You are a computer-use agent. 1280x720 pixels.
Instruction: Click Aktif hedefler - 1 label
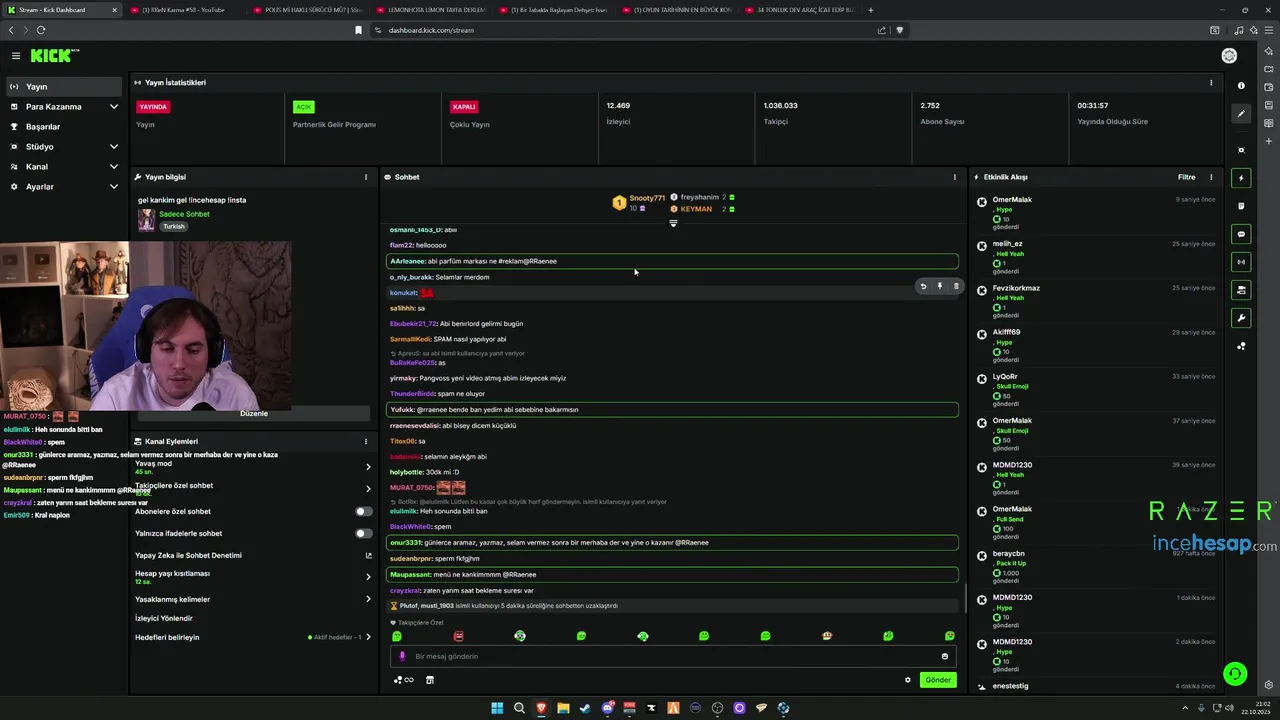click(x=335, y=637)
